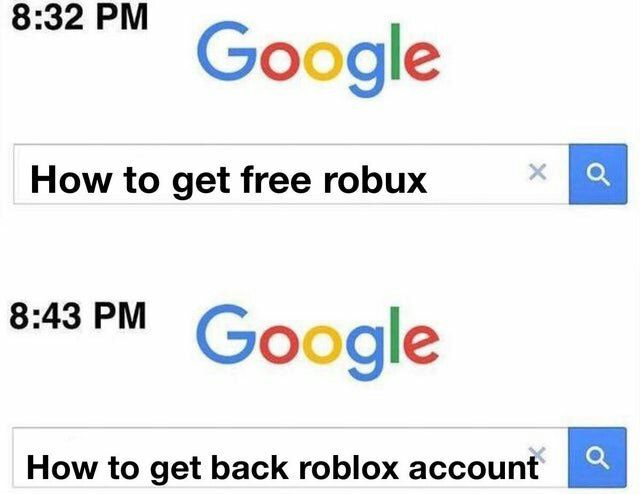Click the yellow o in the lower Google logo
640x494 pixels.
(322, 344)
